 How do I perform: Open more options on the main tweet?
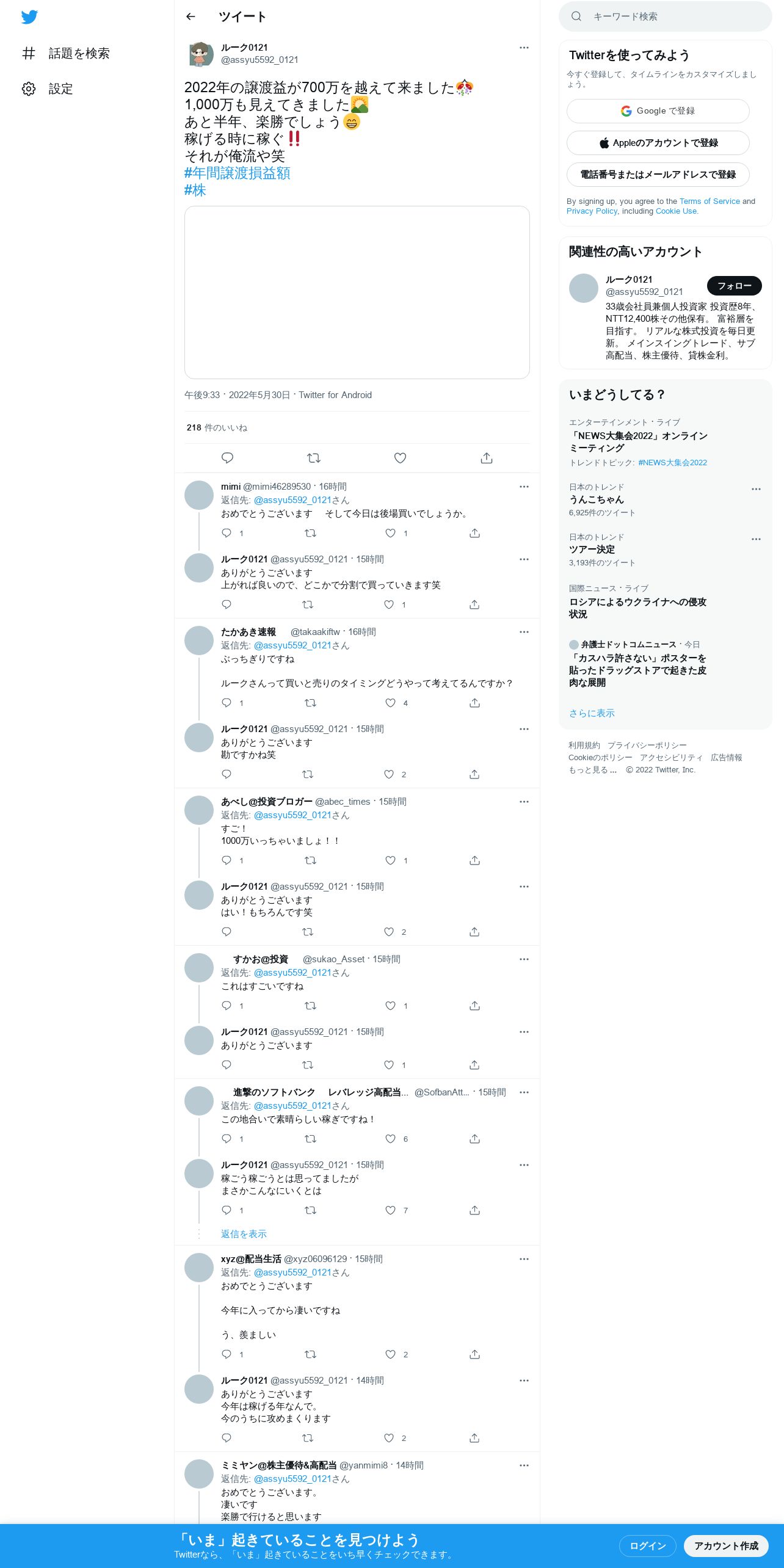point(524,48)
